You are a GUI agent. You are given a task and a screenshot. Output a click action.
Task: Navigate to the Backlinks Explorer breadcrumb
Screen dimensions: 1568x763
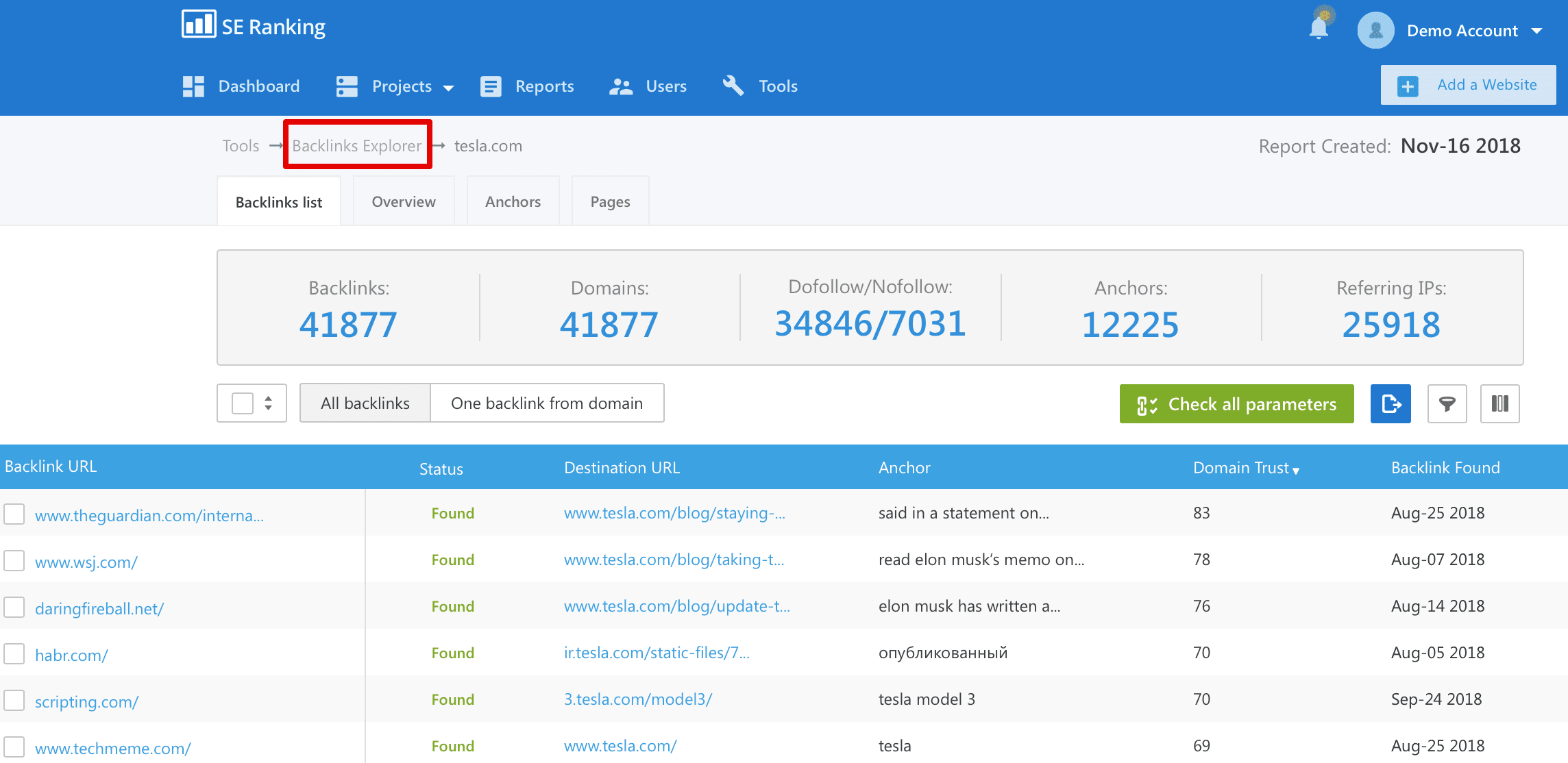coord(356,146)
